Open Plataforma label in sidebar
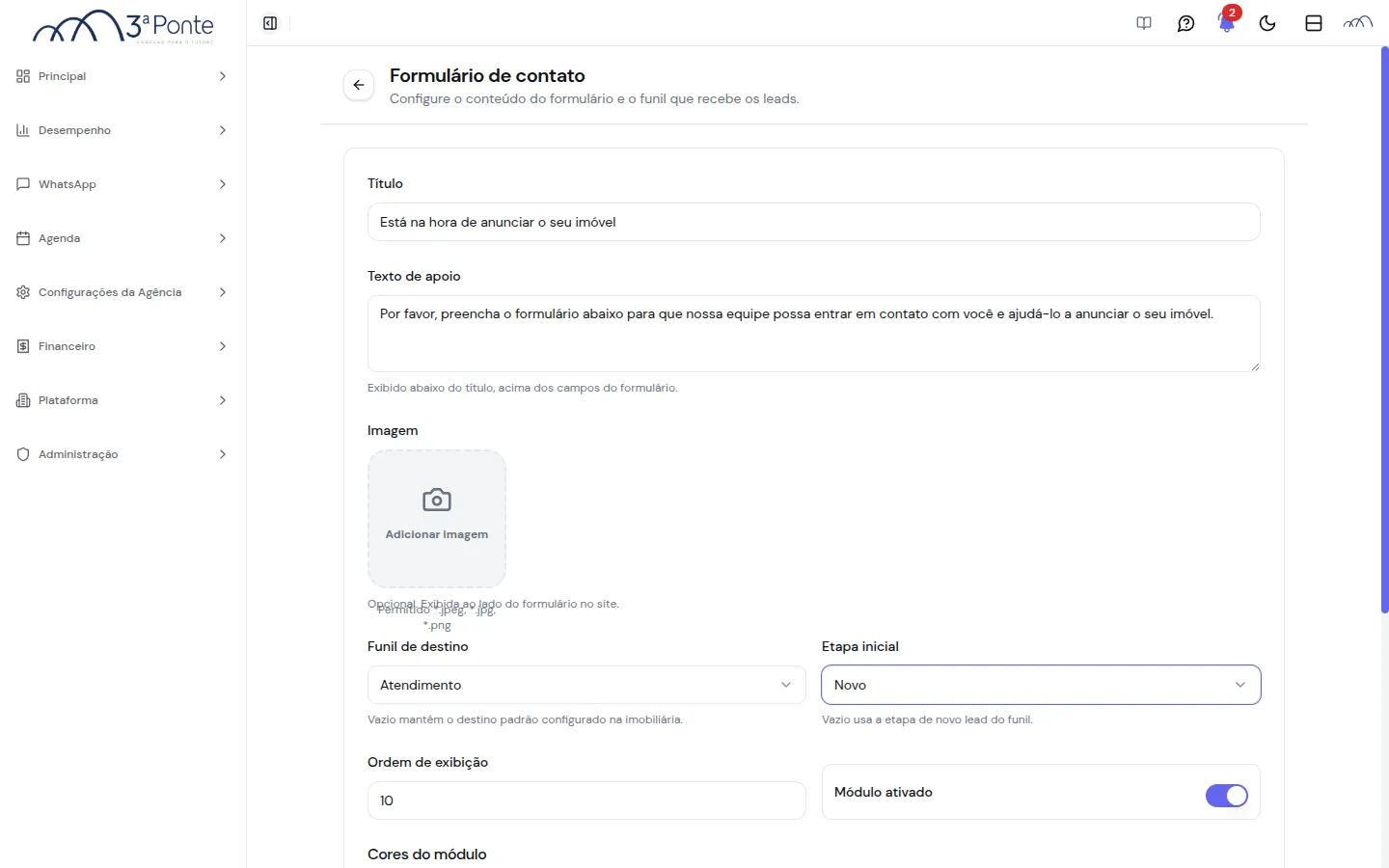This screenshot has height=868, width=1389. [x=68, y=400]
